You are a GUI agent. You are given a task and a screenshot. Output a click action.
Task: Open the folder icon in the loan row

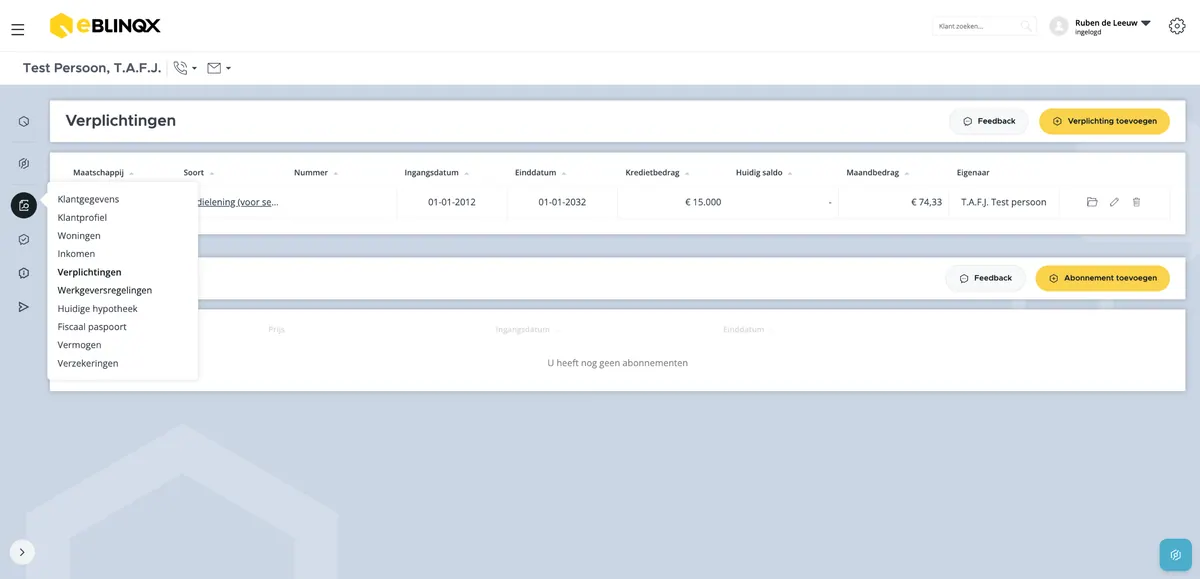1092,202
